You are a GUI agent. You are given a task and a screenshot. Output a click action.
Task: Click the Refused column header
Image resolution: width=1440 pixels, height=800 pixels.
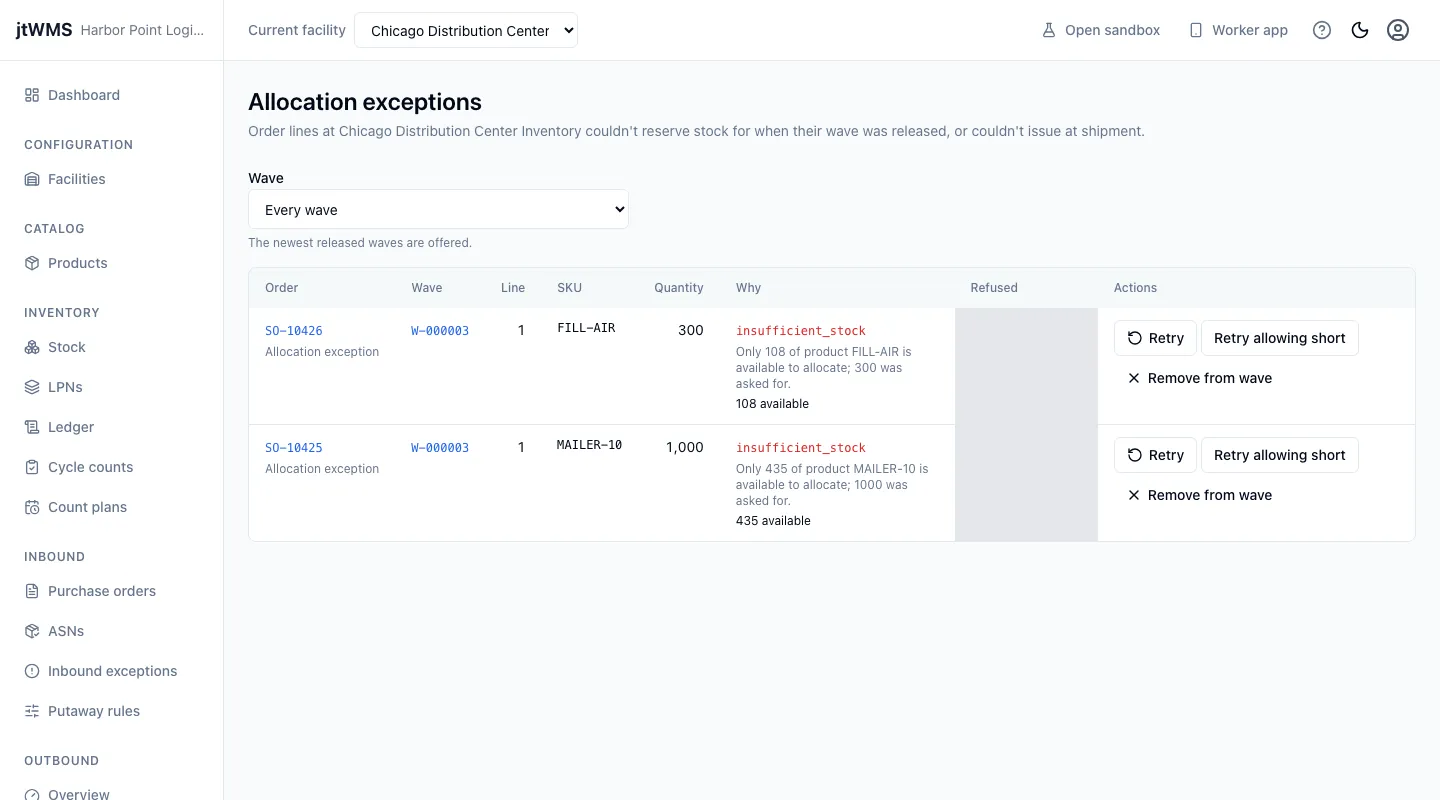tap(994, 288)
